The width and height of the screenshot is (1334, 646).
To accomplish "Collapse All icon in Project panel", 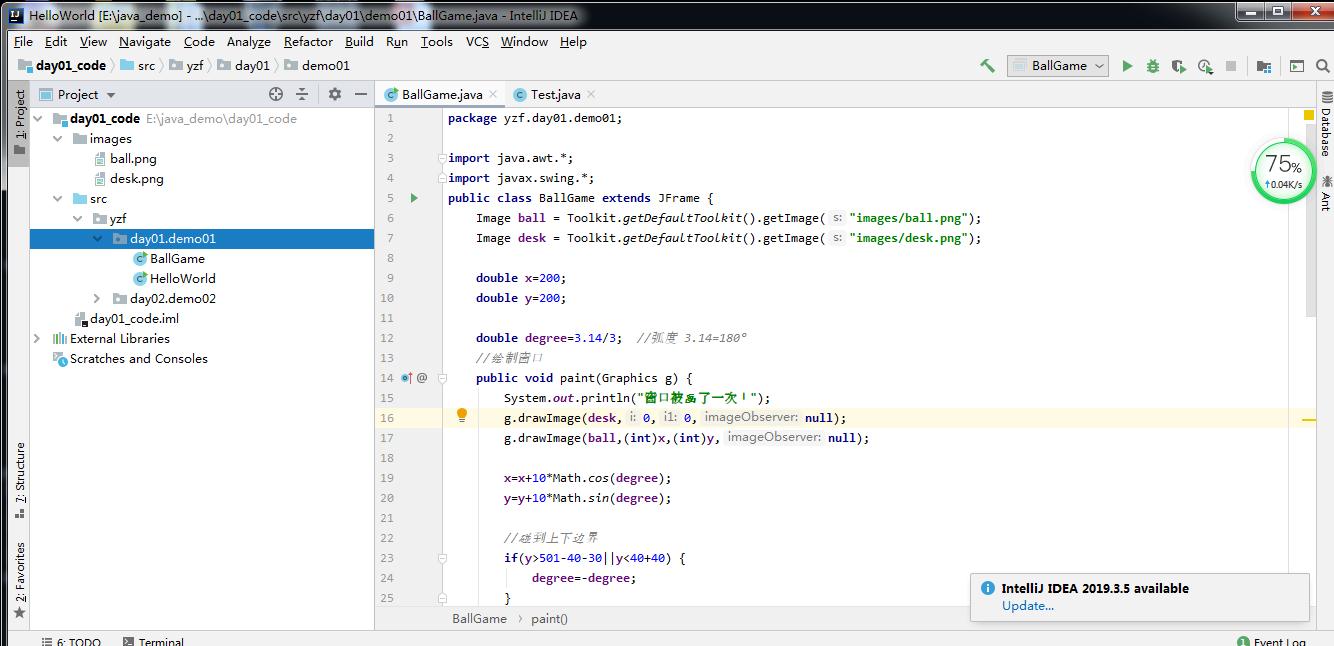I will [x=302, y=94].
